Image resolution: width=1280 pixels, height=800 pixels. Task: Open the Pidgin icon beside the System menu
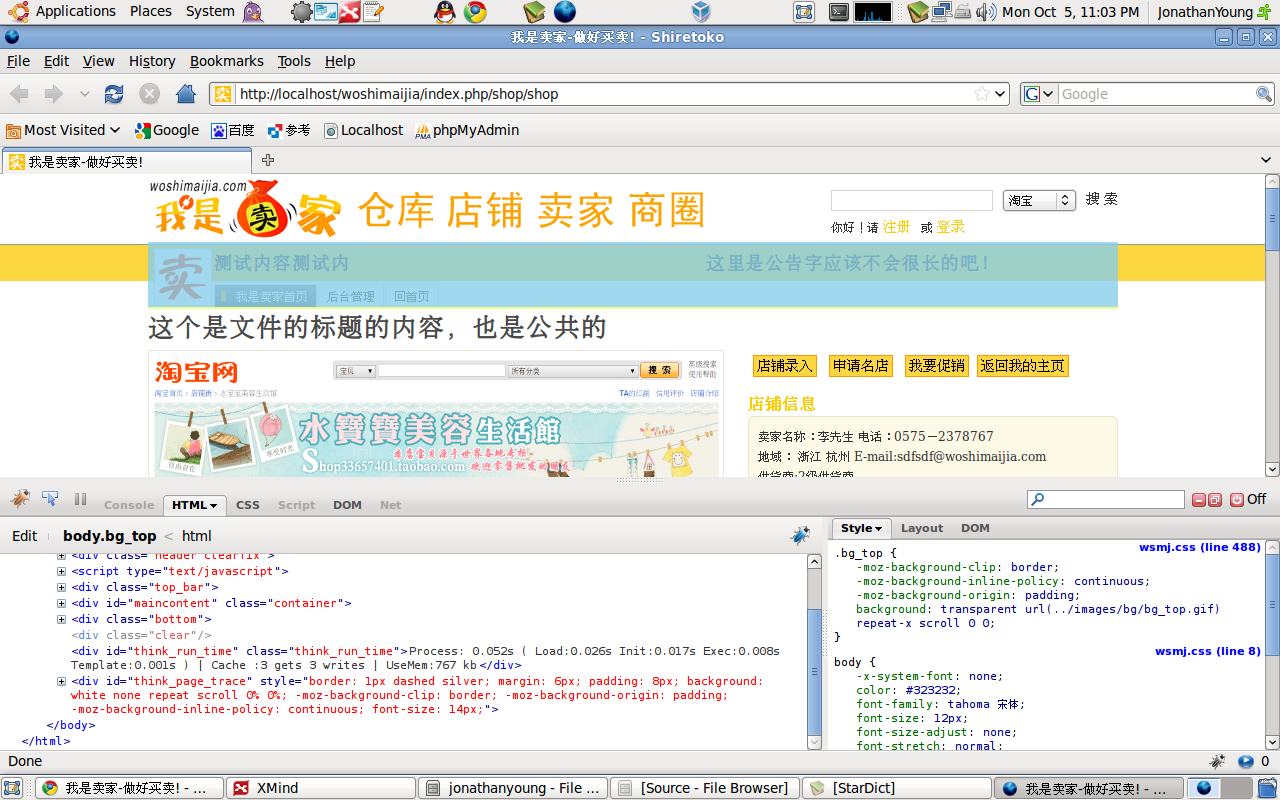pyautogui.click(x=253, y=12)
